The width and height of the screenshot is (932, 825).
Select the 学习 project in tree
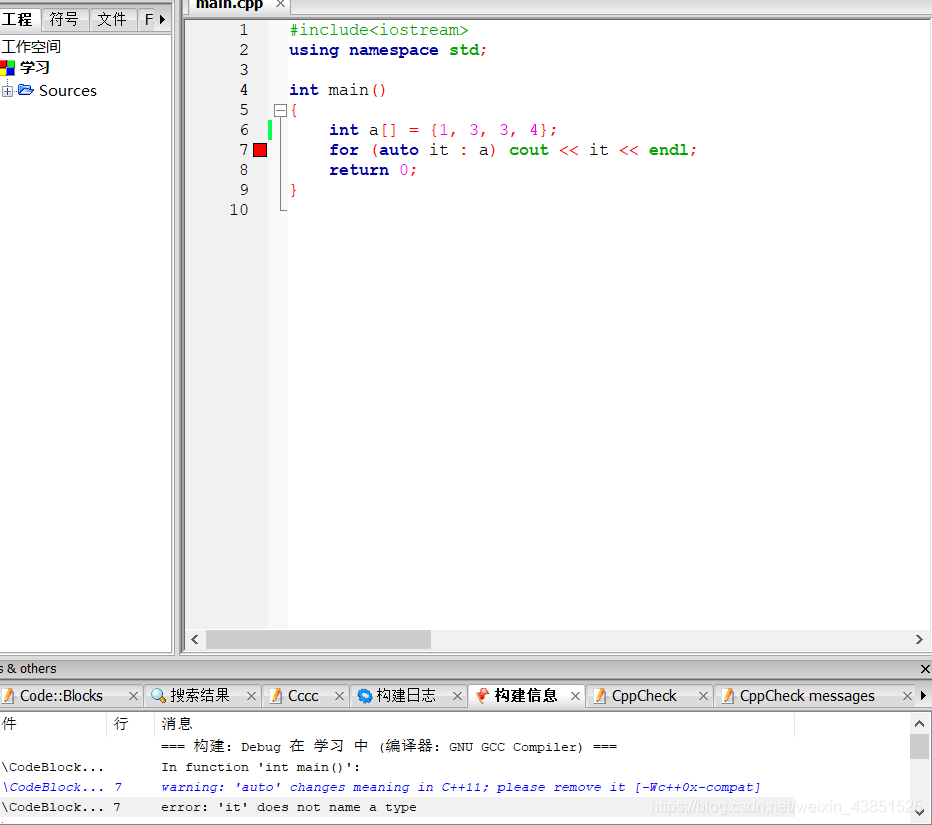click(x=35, y=68)
